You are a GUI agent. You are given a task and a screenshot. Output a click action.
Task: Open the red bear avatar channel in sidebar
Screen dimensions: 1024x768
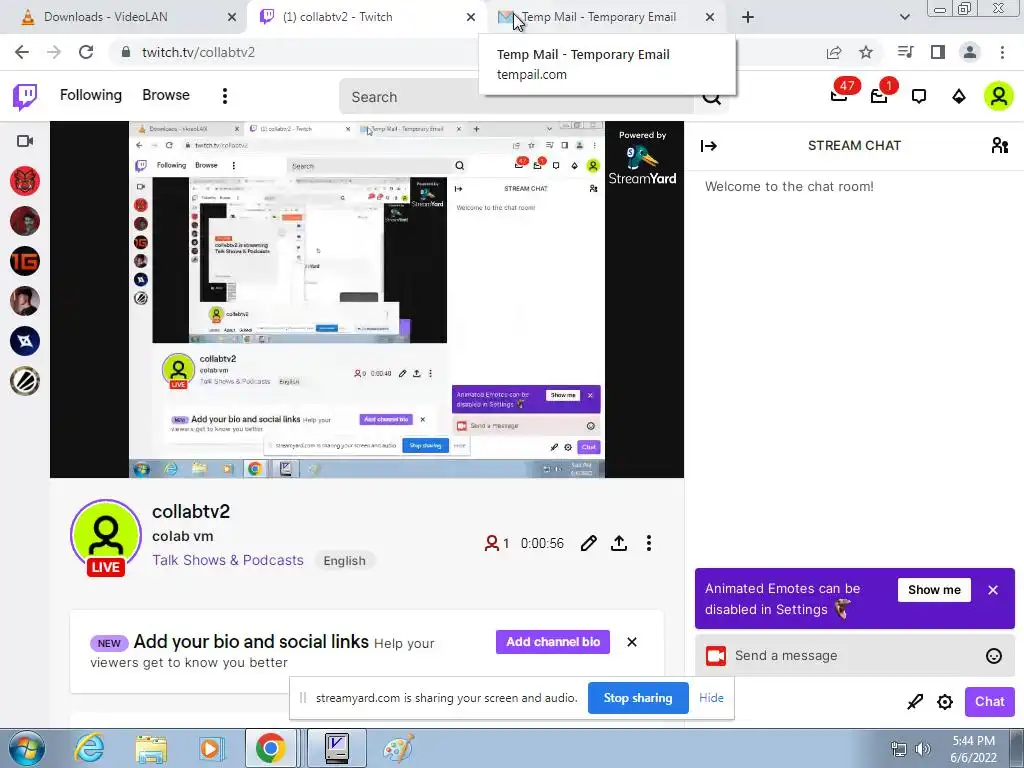click(x=25, y=181)
